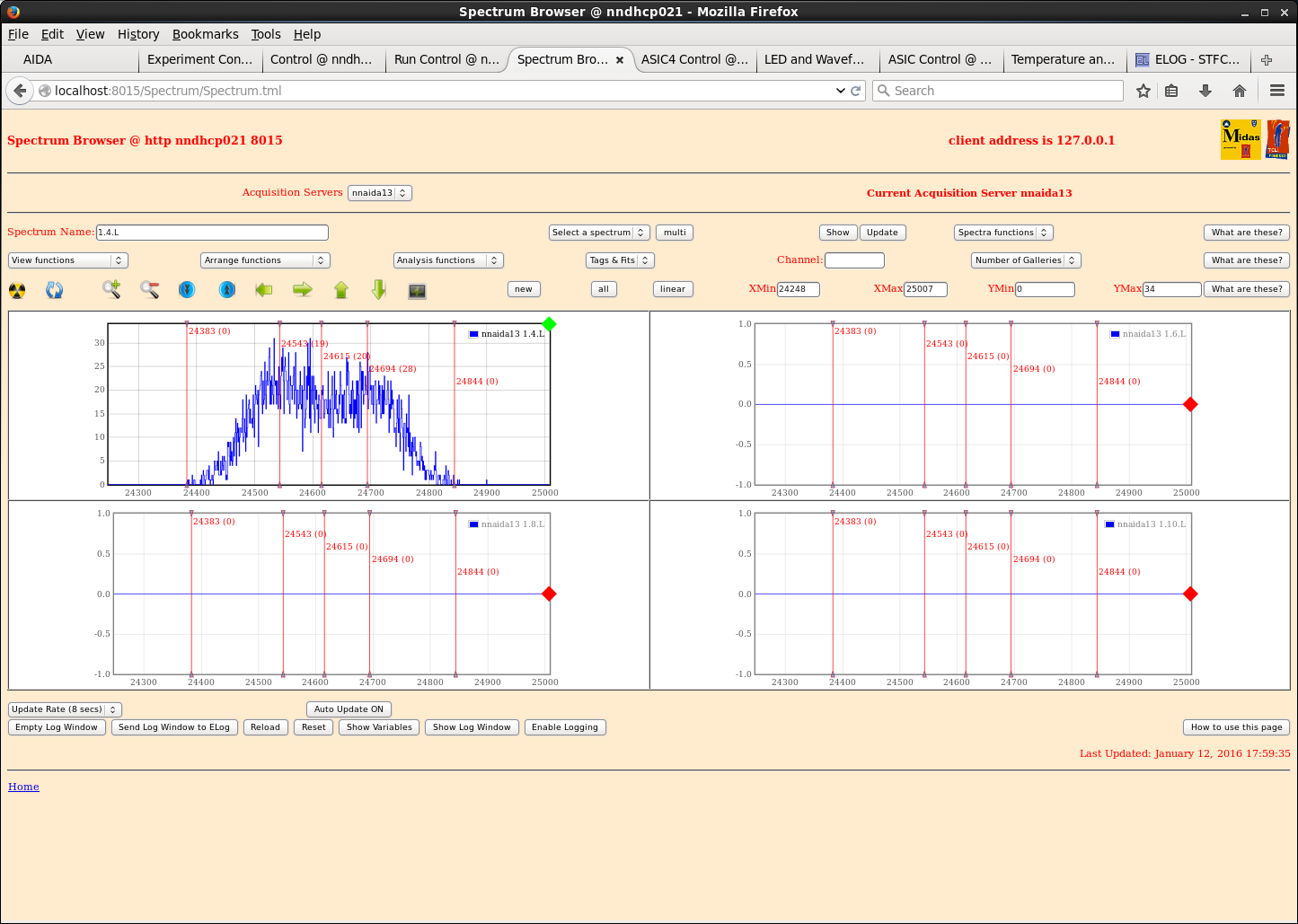The image size is (1298, 924).
Task: Close the Spectrum Browser tab
Action: [620, 60]
